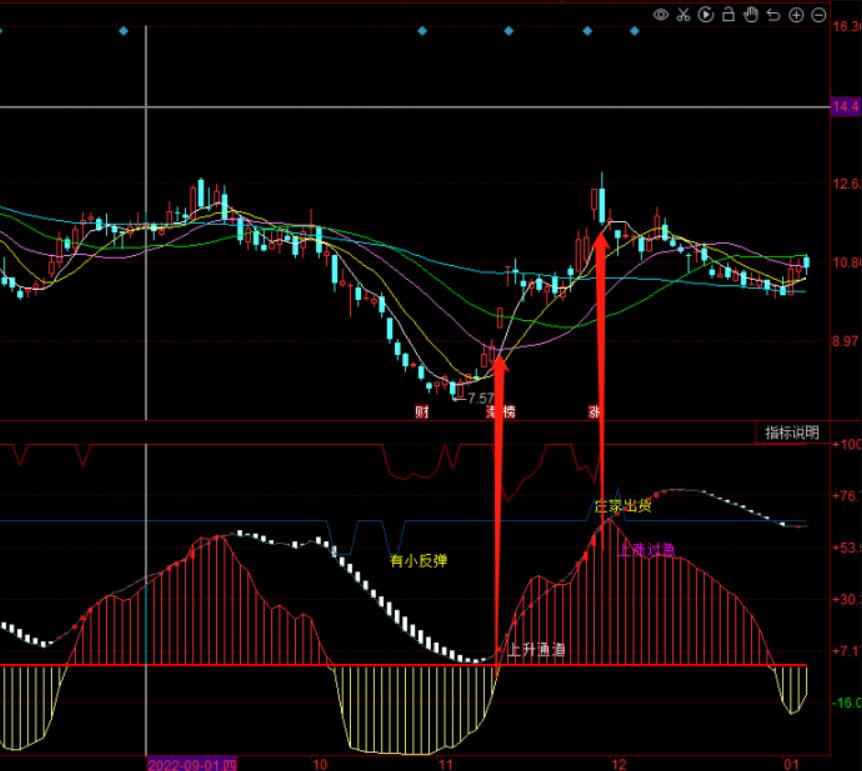Zoom in with the plus icon
Screen dimensions: 862x771
coord(796,14)
